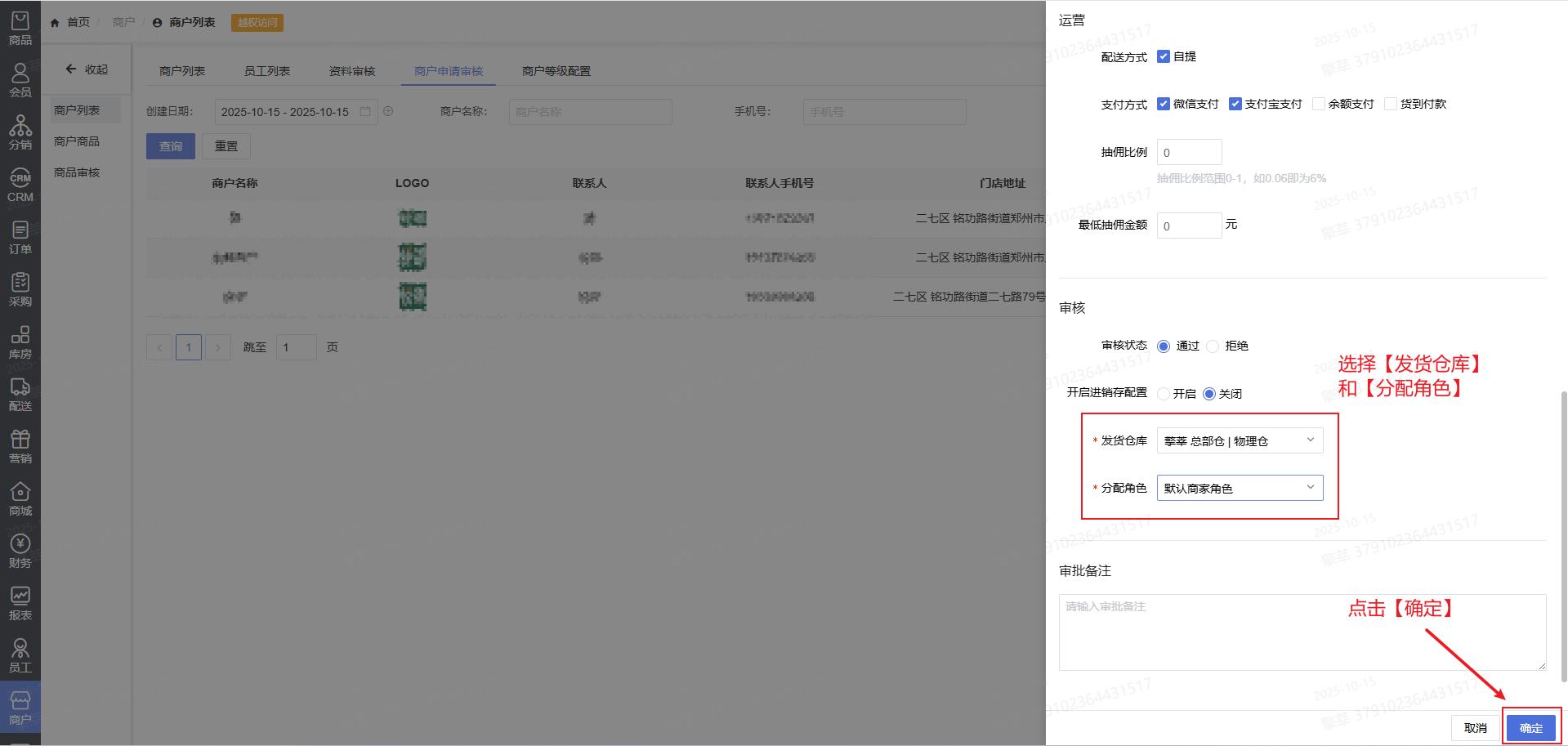Click the 取消 button
1568x746 pixels.
tap(1475, 728)
